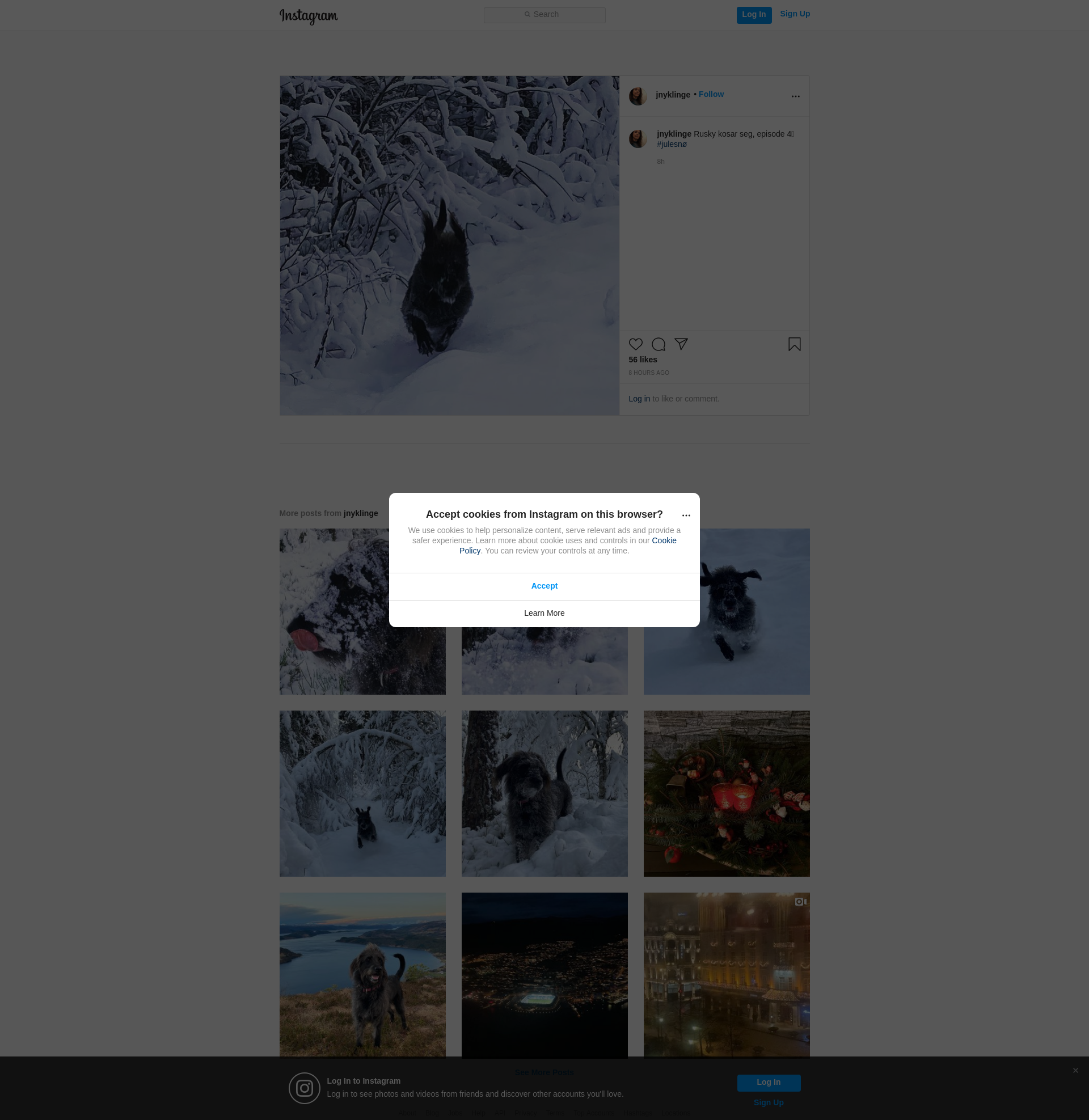Open thumbnail of curly dog standing by tree

coord(544,793)
